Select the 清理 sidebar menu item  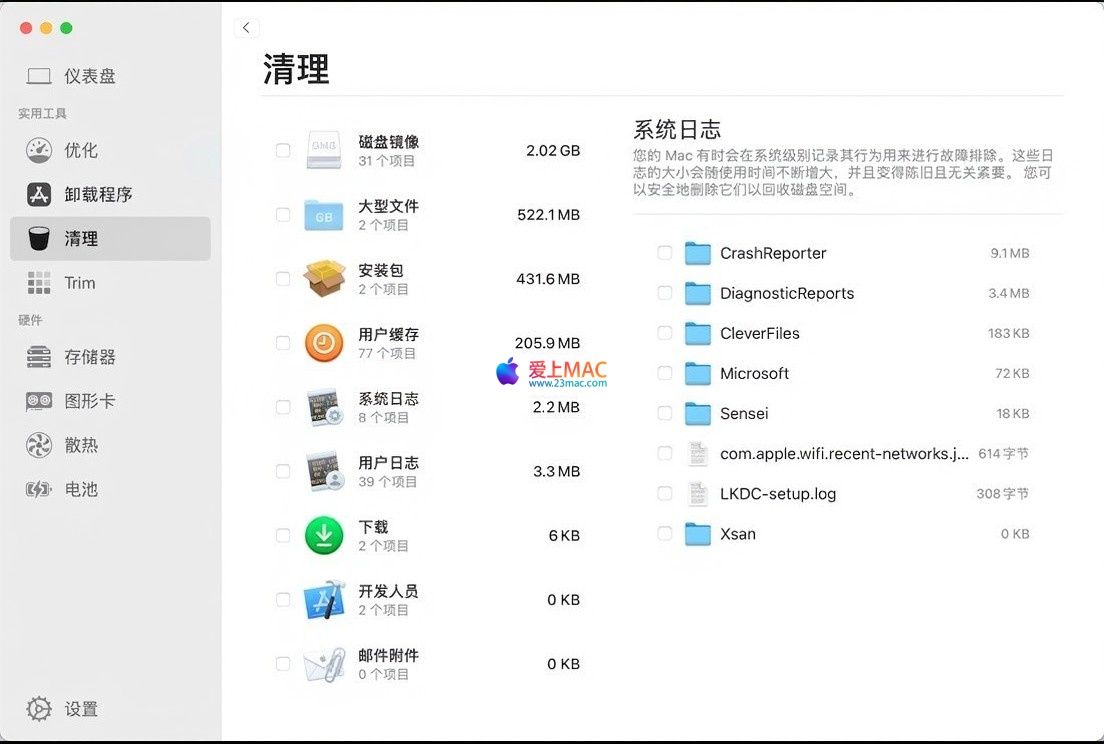point(110,239)
